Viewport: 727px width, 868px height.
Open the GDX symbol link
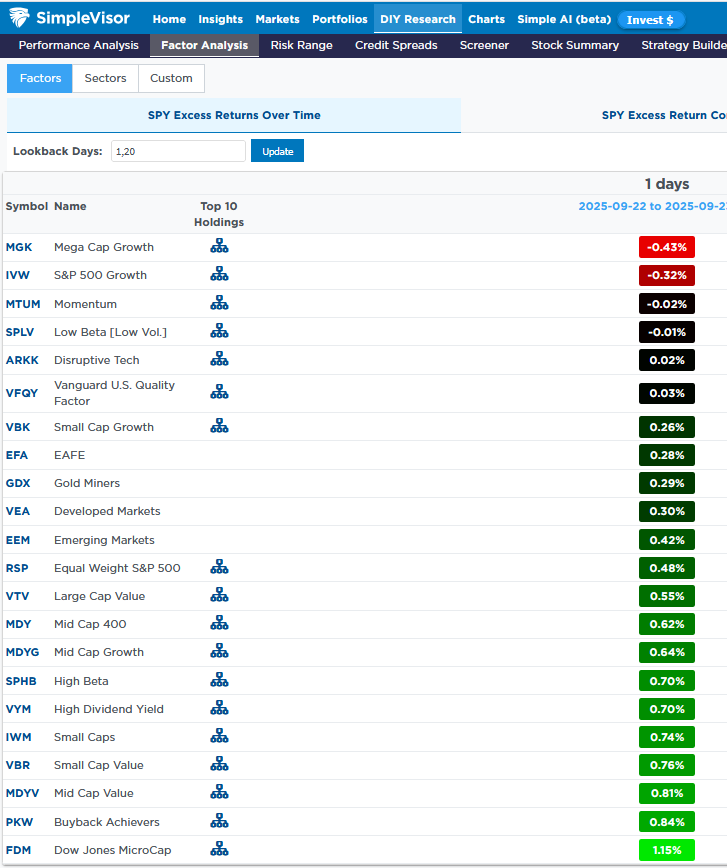click(x=18, y=483)
